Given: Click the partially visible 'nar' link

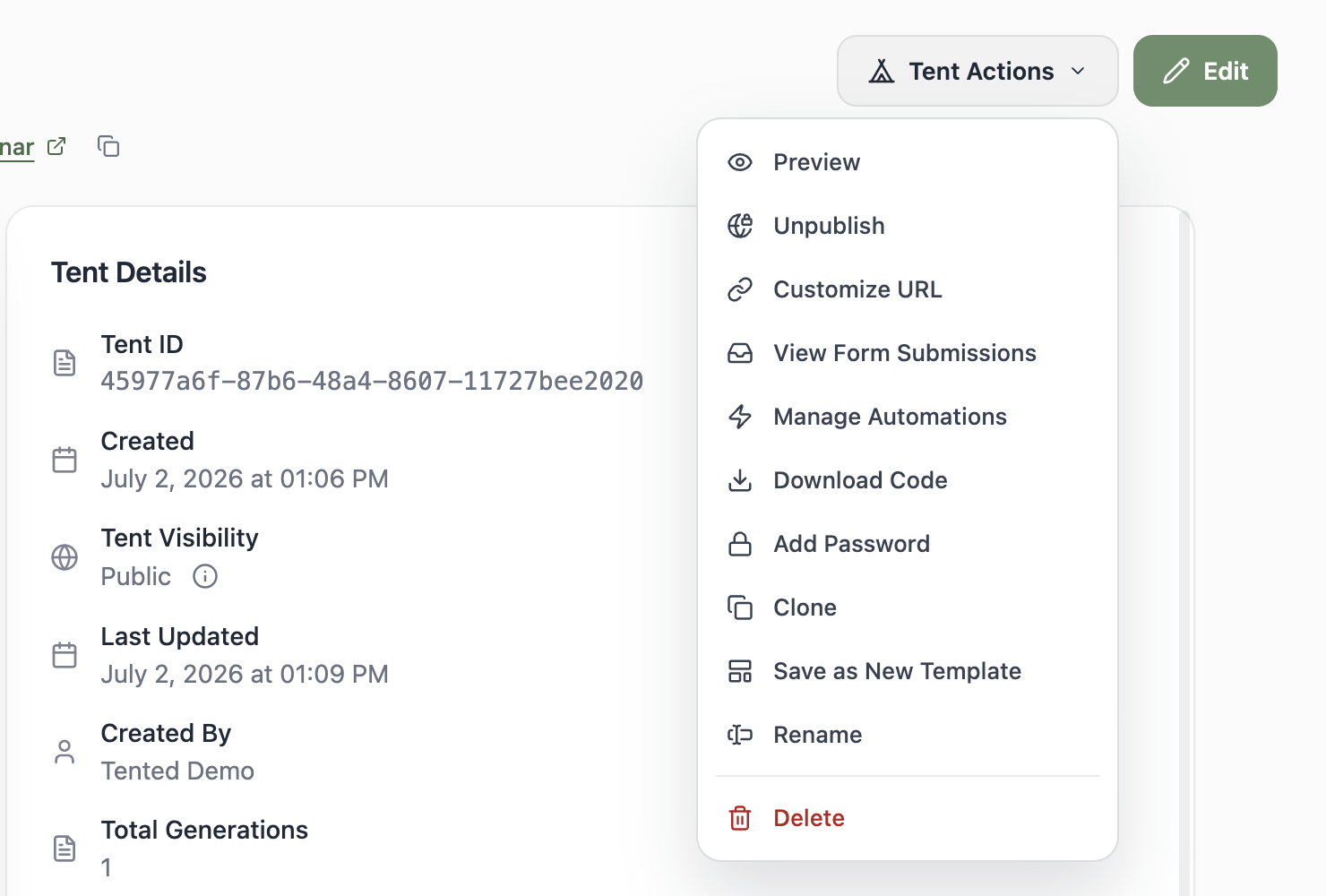Looking at the screenshot, I should pyautogui.click(x=17, y=147).
